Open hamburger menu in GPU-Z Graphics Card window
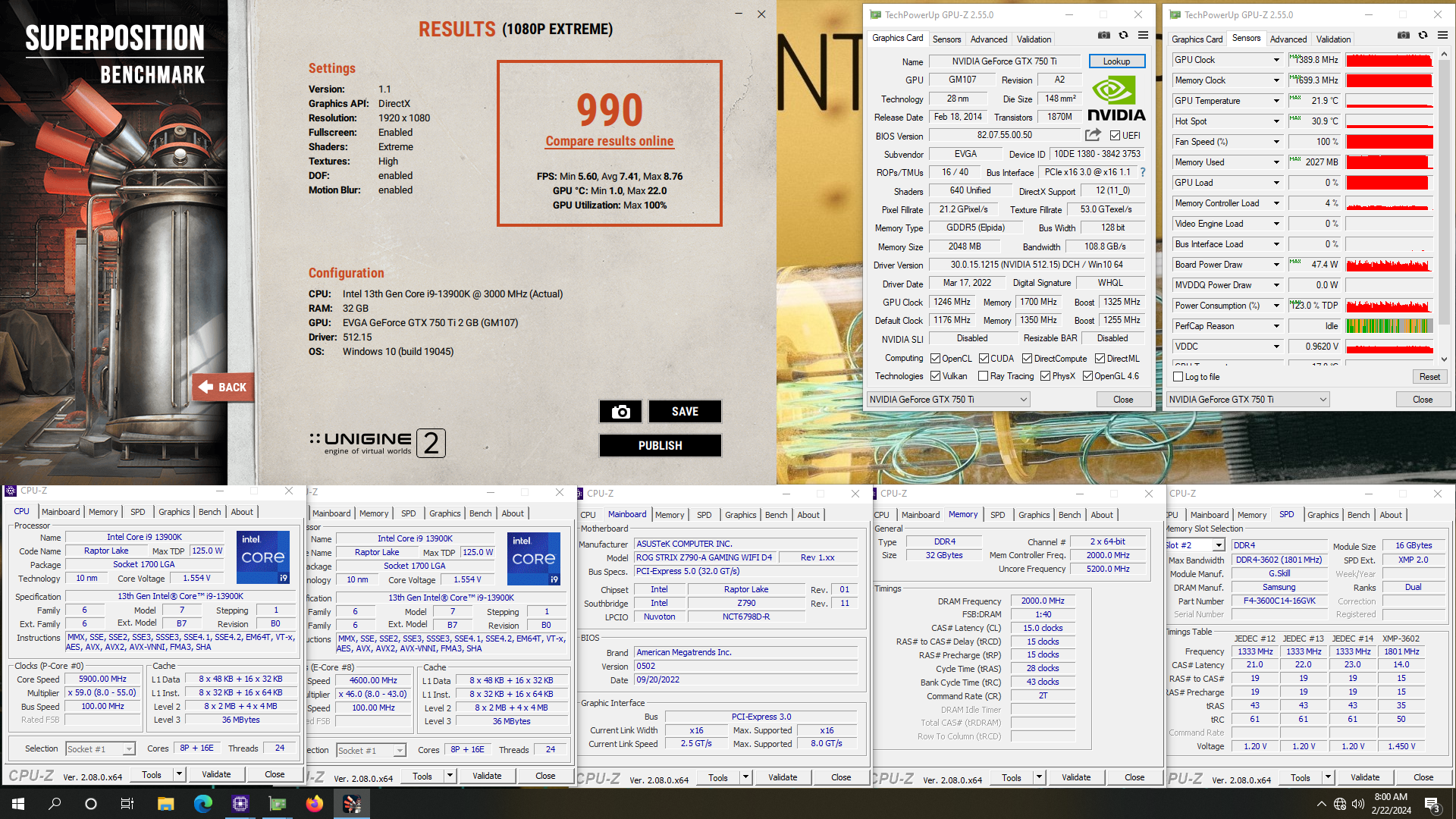This screenshot has height=819, width=1456. 1143,35
